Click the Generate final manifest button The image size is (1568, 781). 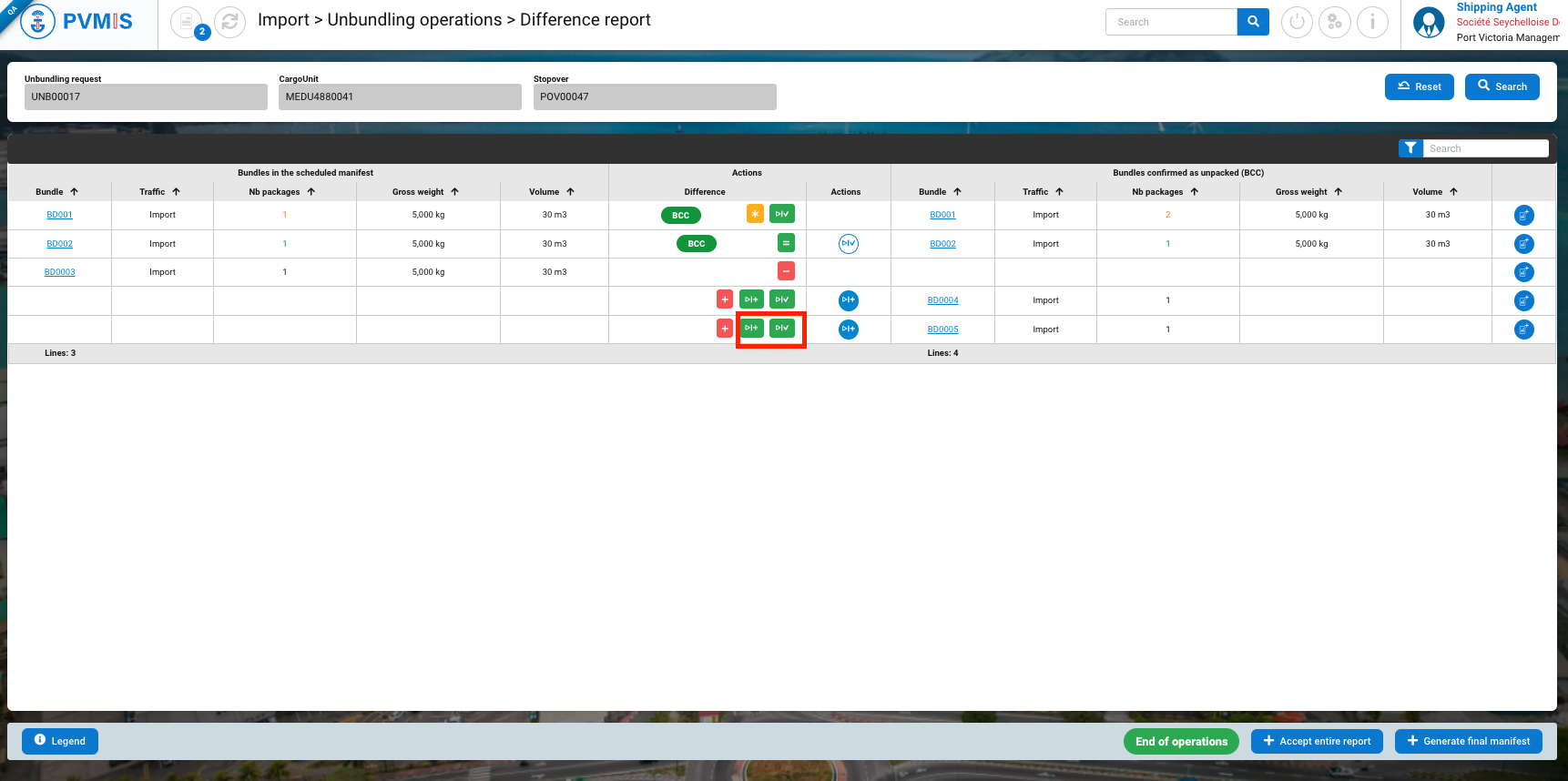1468,741
